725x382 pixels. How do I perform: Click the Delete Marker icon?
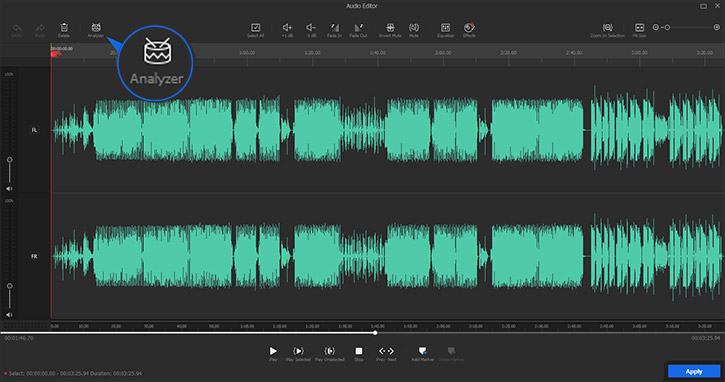coord(451,351)
